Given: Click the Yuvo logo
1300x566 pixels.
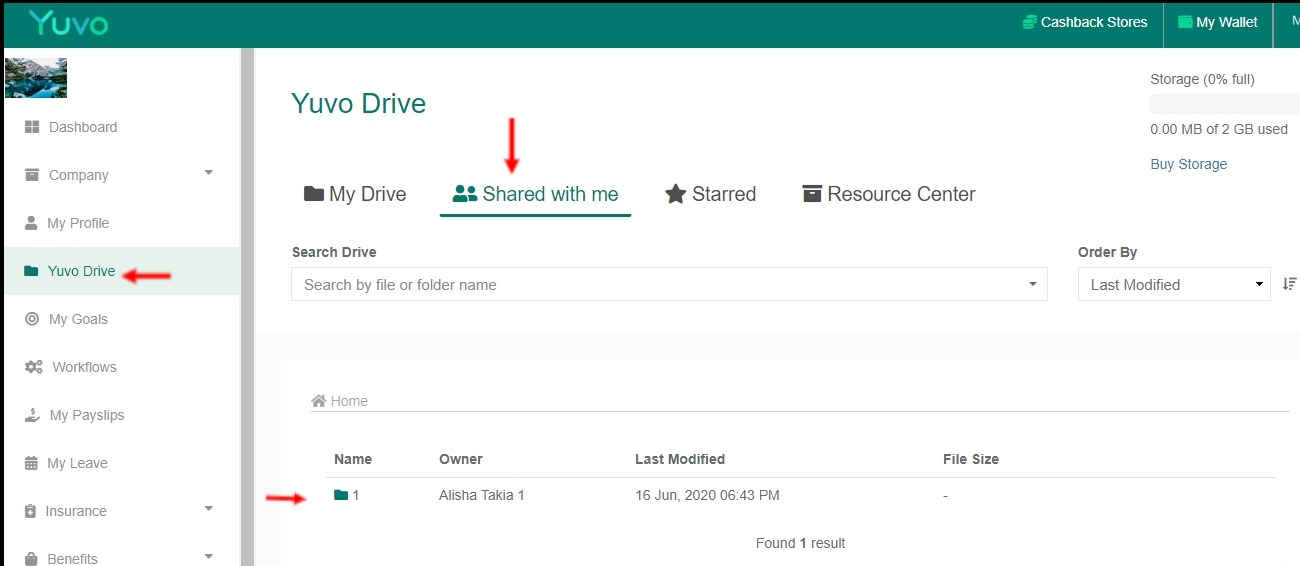Looking at the screenshot, I should [x=68, y=23].
